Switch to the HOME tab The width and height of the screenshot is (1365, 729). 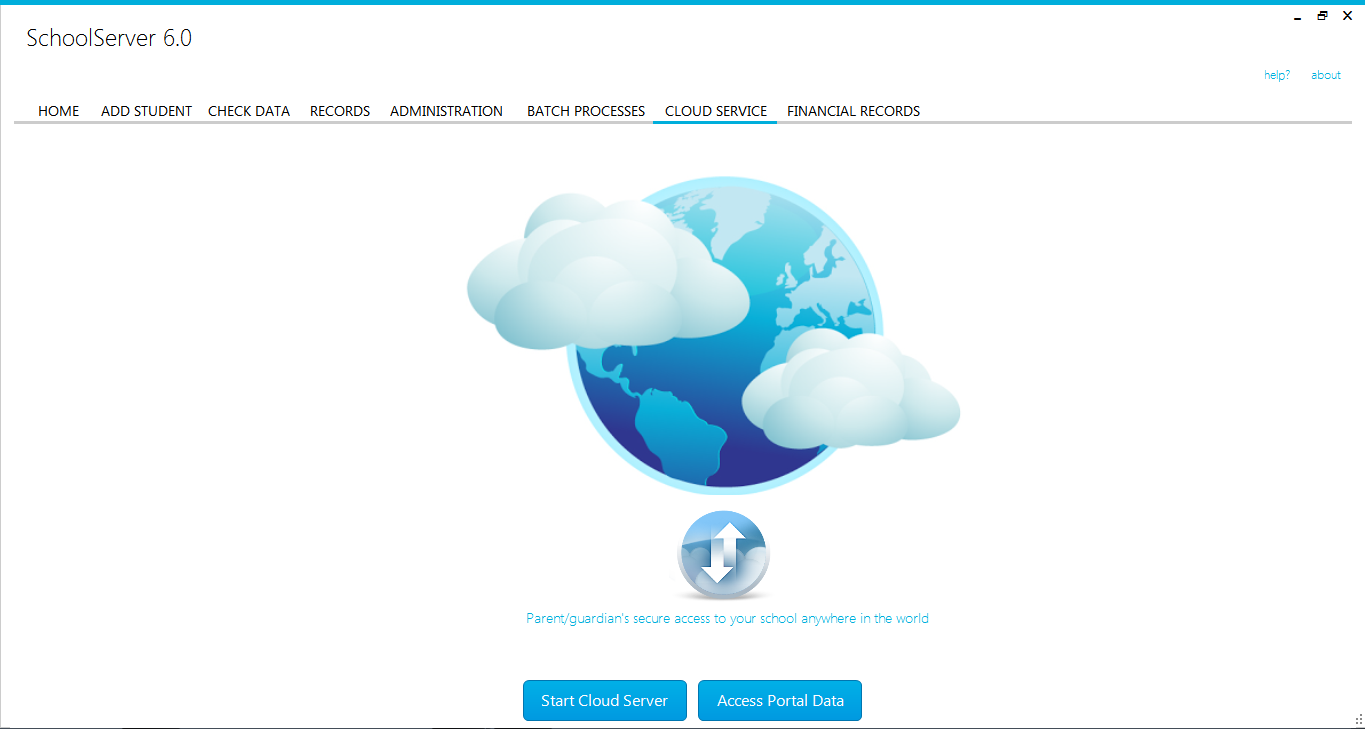point(58,111)
